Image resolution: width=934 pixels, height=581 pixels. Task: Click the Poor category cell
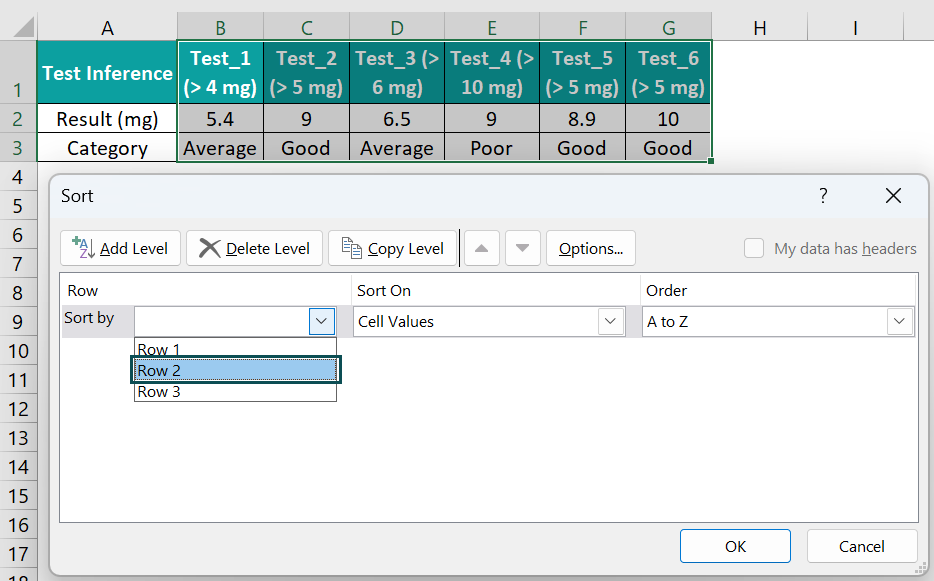click(492, 147)
